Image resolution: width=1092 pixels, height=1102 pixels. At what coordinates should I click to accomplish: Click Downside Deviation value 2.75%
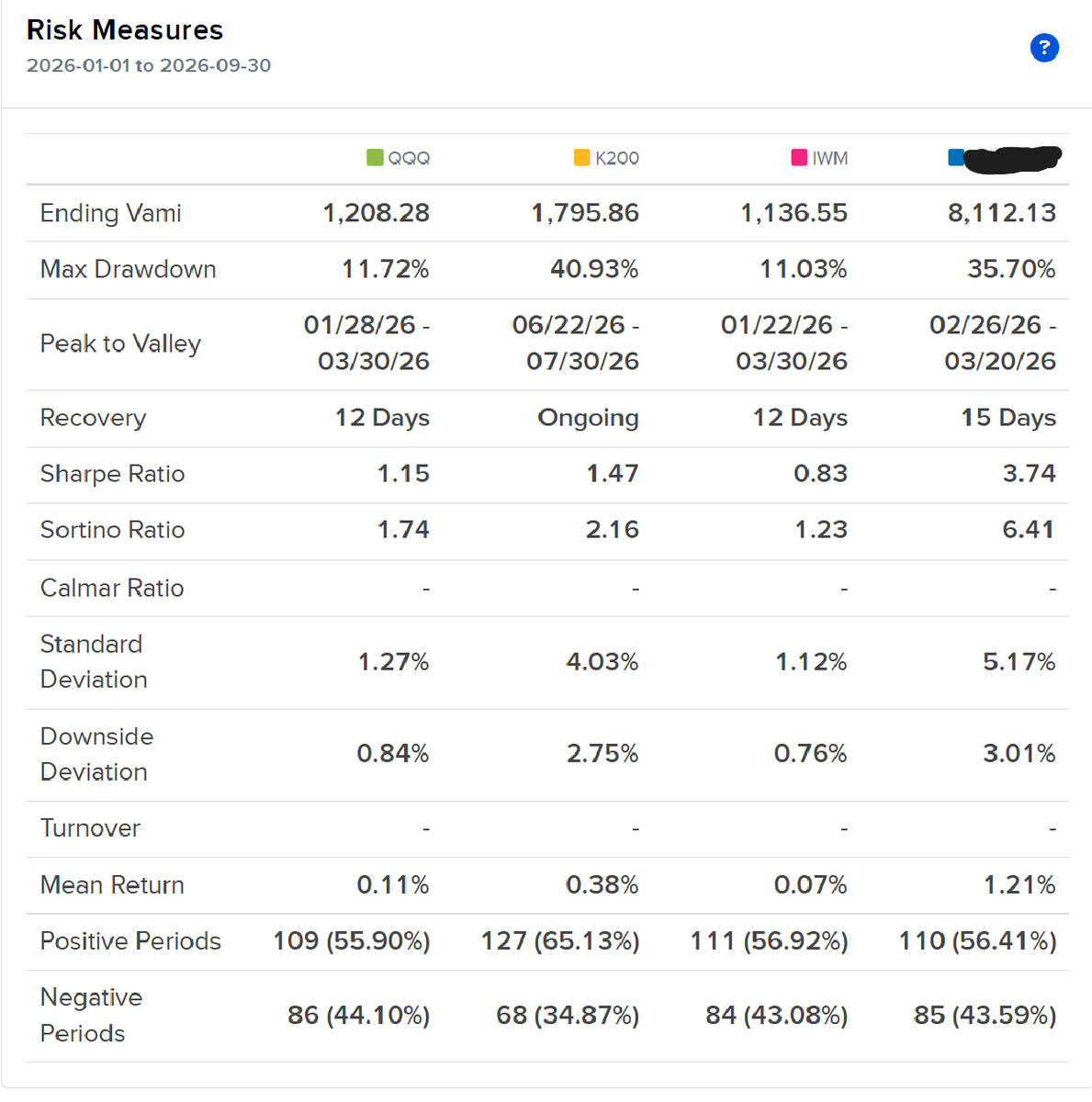click(x=602, y=754)
